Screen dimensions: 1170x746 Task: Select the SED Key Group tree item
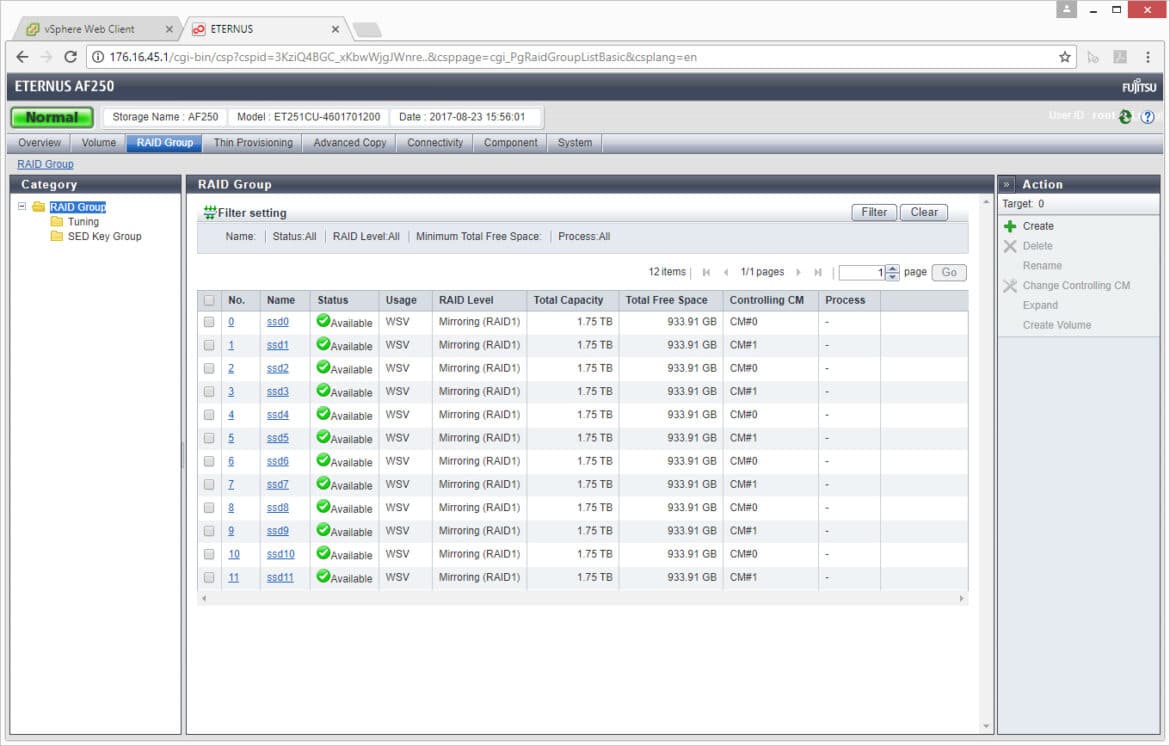click(104, 236)
